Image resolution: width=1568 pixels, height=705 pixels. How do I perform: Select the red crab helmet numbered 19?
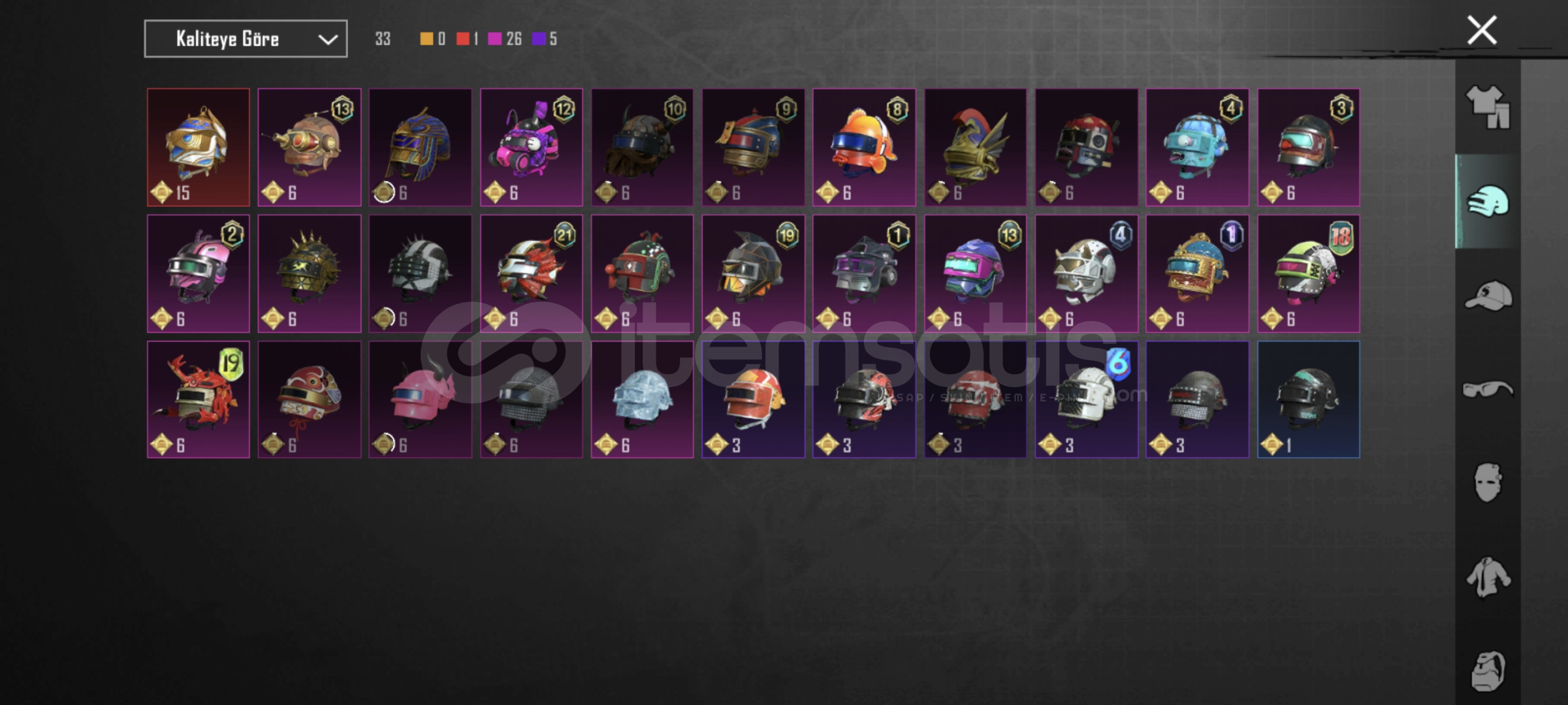click(x=199, y=399)
